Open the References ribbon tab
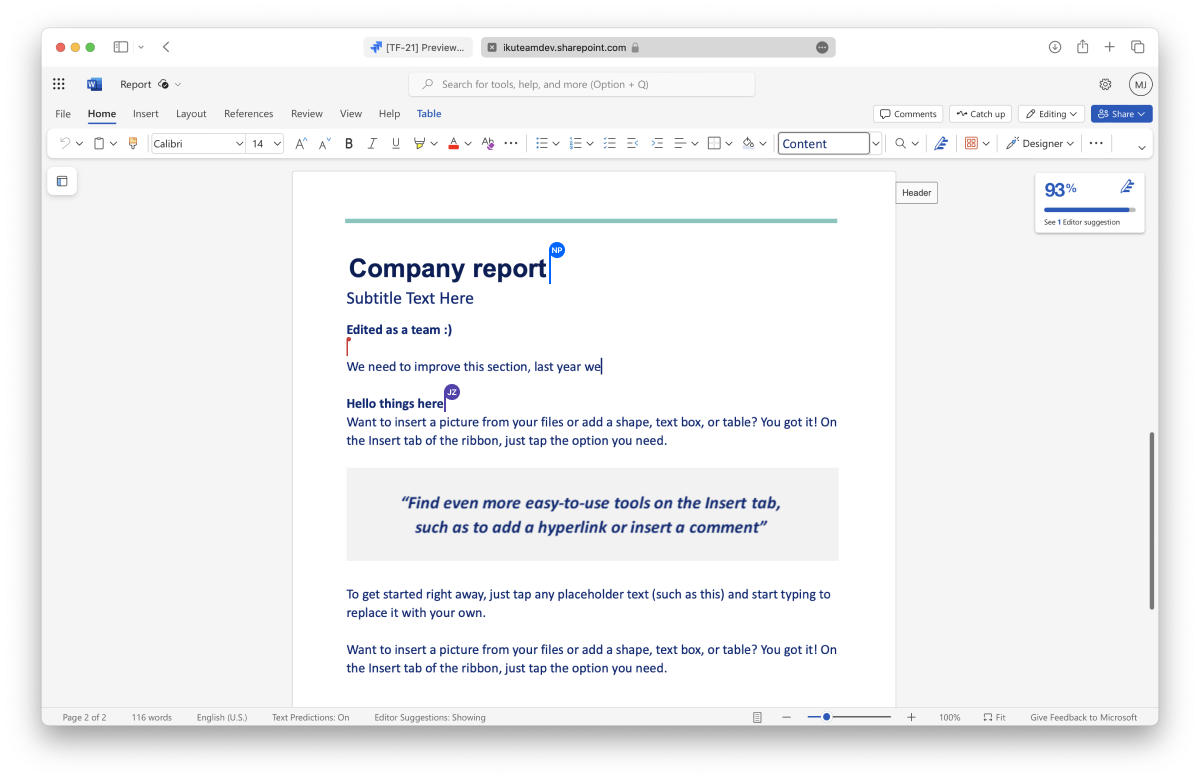 (x=248, y=114)
